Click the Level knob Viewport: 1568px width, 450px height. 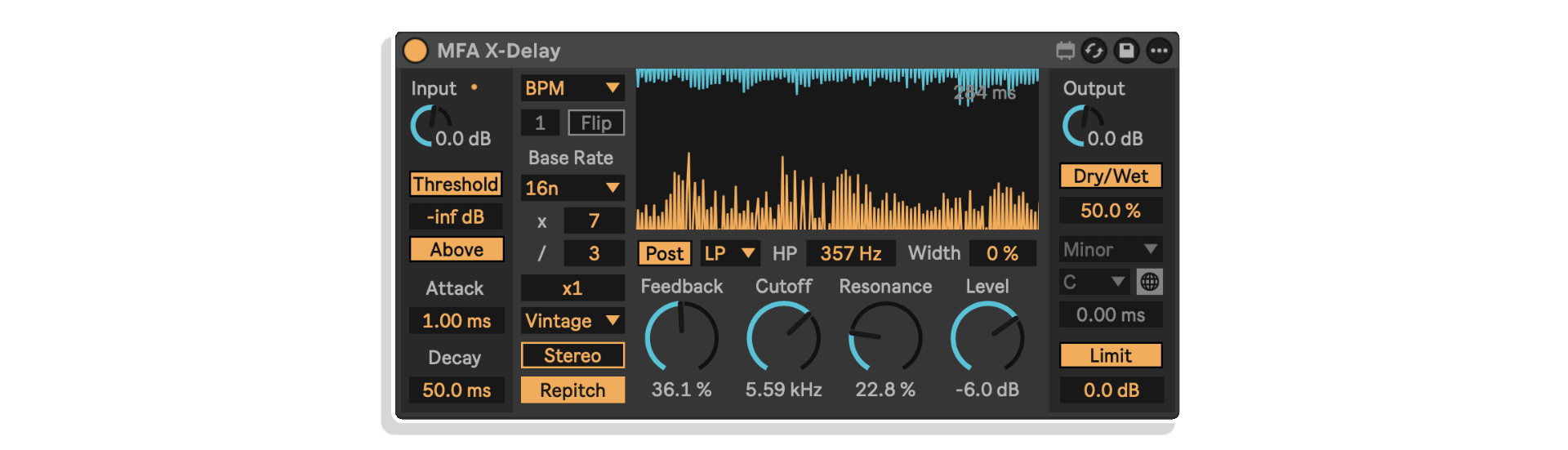point(987,337)
